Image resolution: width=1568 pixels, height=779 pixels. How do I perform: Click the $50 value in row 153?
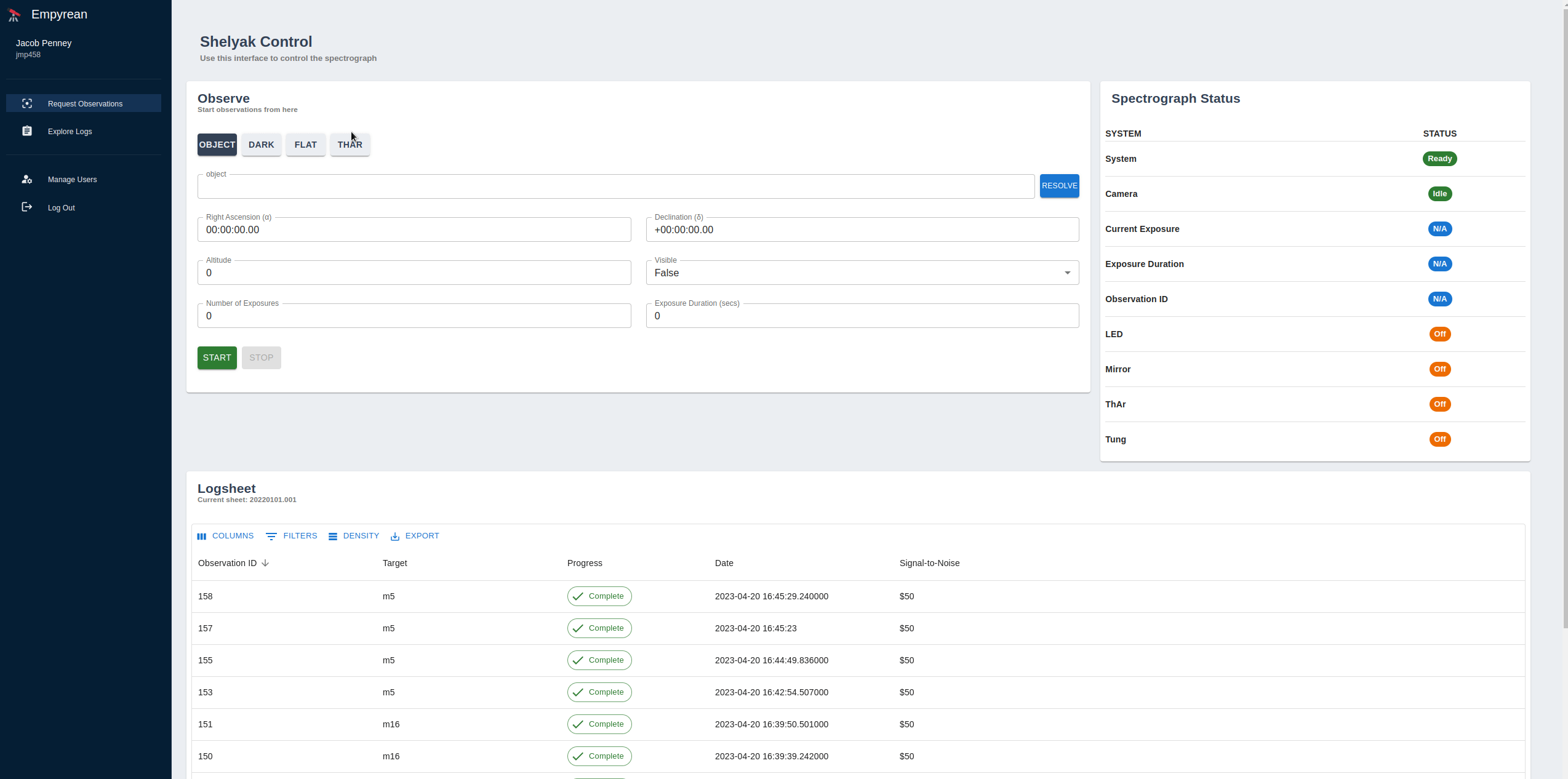pos(906,692)
